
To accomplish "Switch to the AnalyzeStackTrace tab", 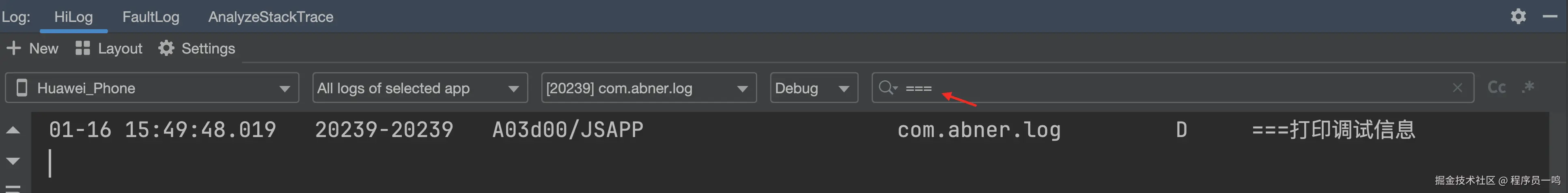I will (271, 17).
